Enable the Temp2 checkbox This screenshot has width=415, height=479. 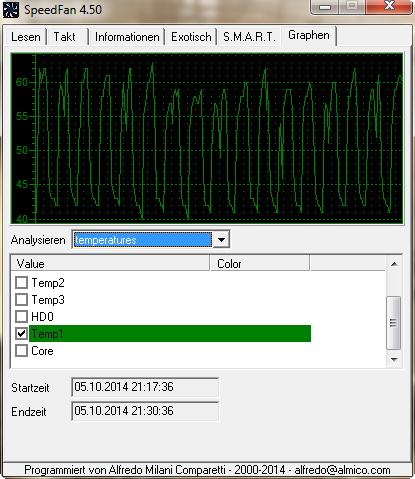[x=22, y=283]
